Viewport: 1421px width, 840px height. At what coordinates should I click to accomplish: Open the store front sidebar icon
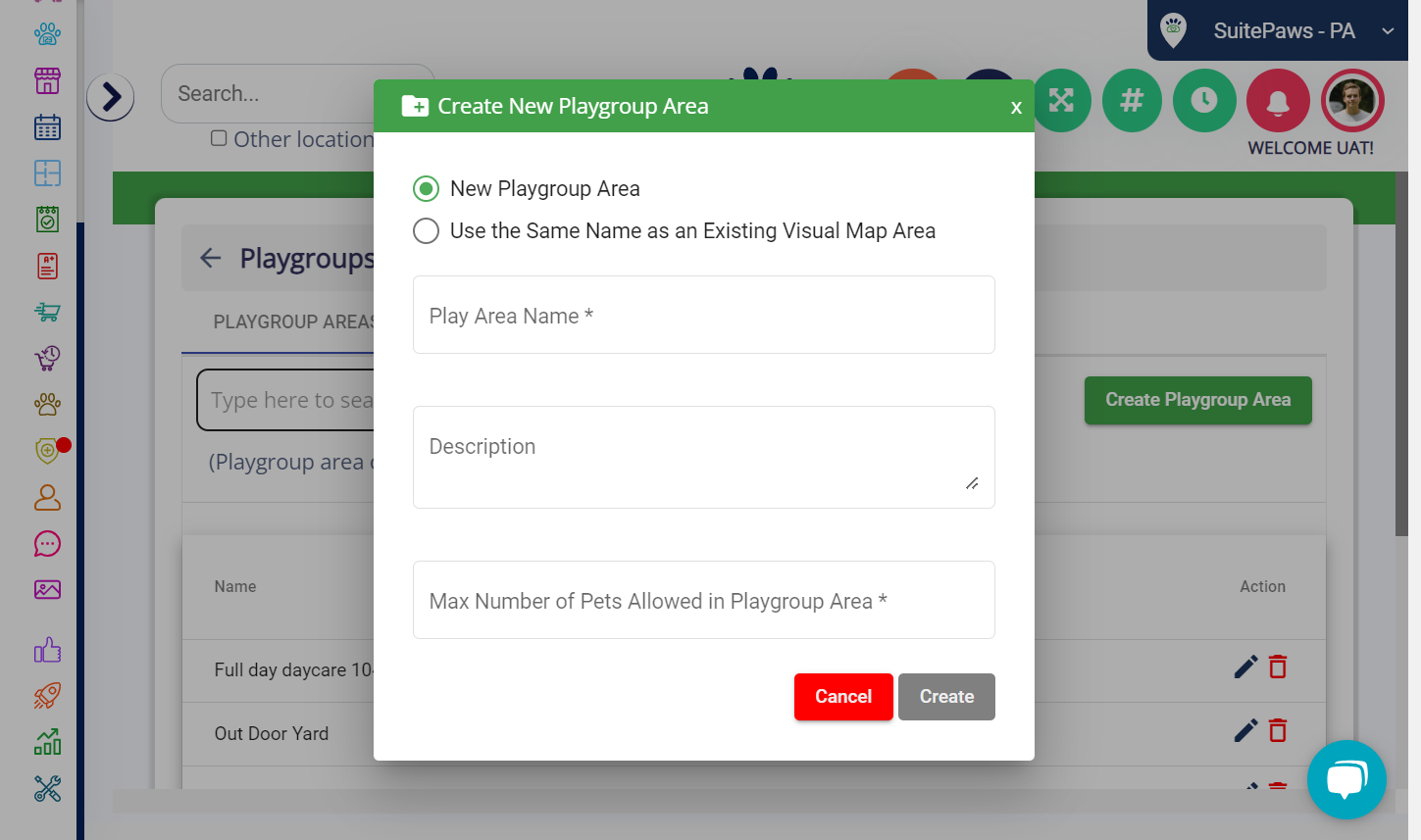47,80
